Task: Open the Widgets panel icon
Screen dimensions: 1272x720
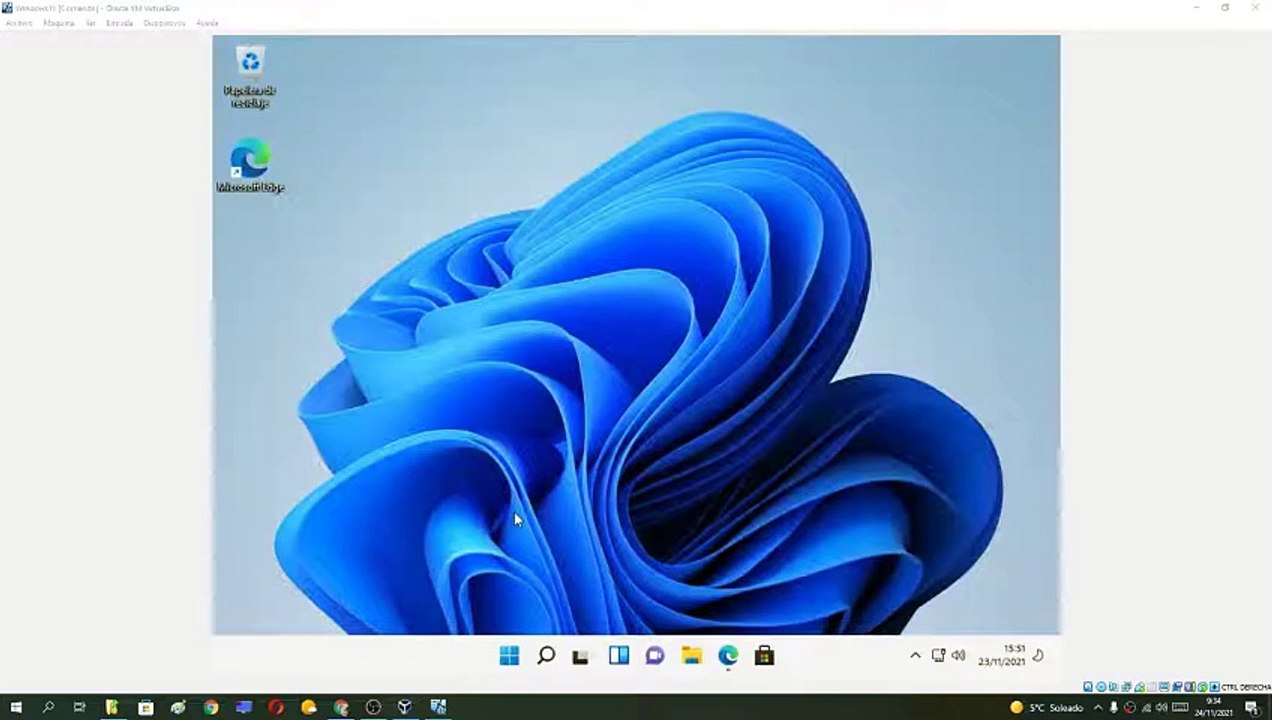Action: 618,656
